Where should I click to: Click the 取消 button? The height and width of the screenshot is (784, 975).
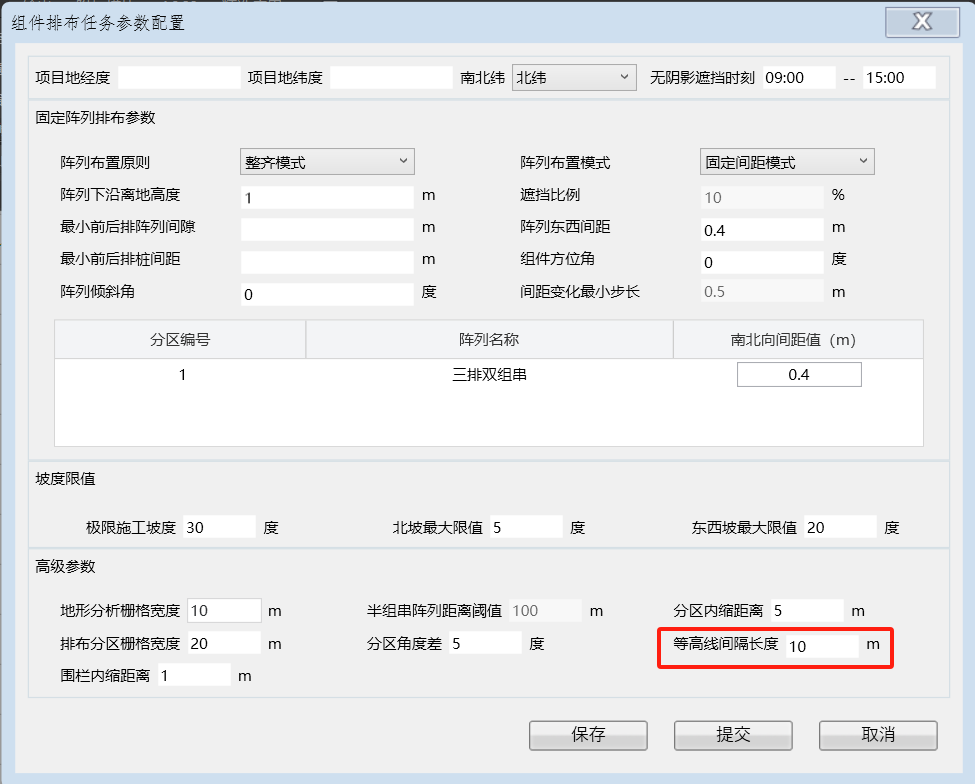coord(877,735)
